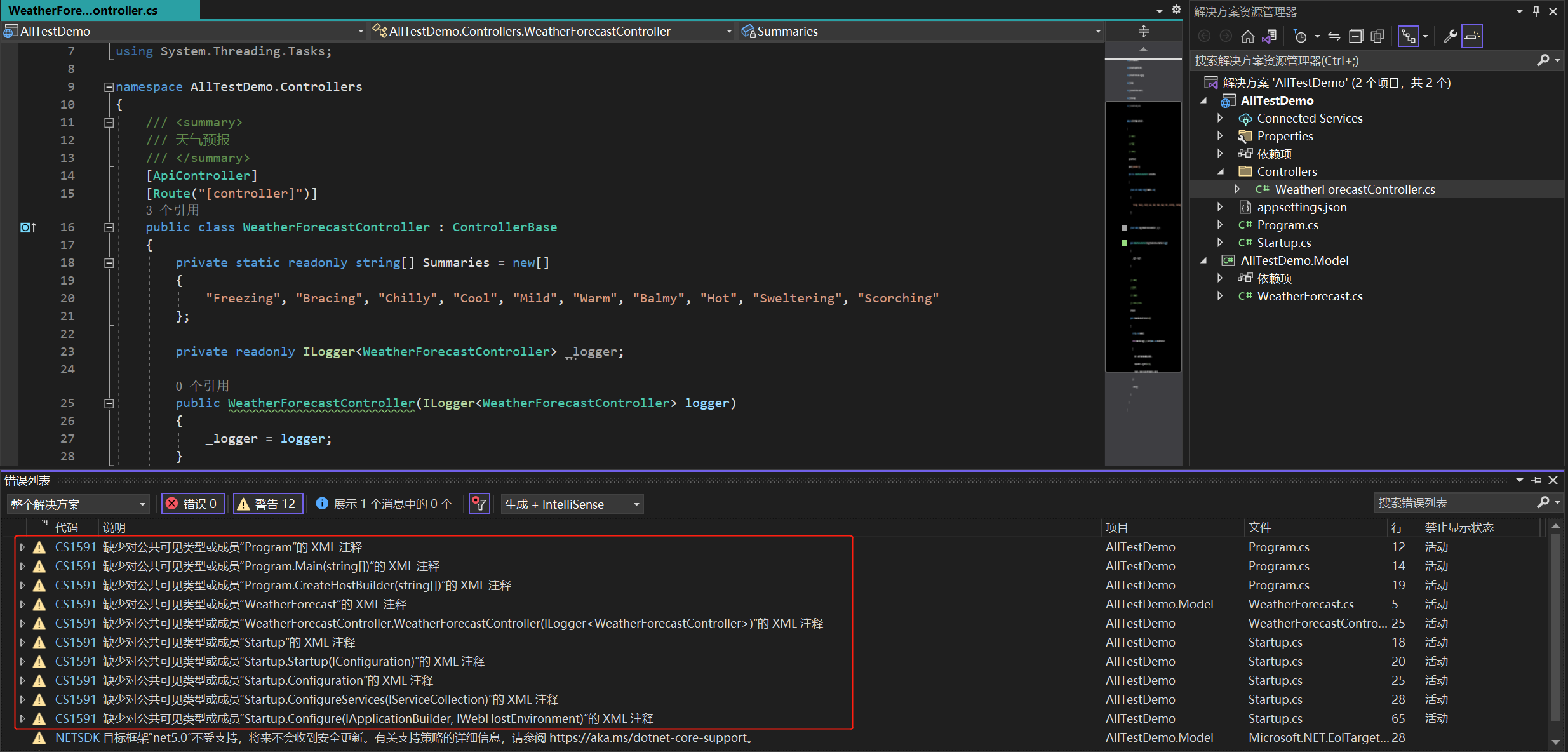Expand the Program.CreateHostBuilder warning row
The image size is (1568, 752).
pyautogui.click(x=22, y=586)
